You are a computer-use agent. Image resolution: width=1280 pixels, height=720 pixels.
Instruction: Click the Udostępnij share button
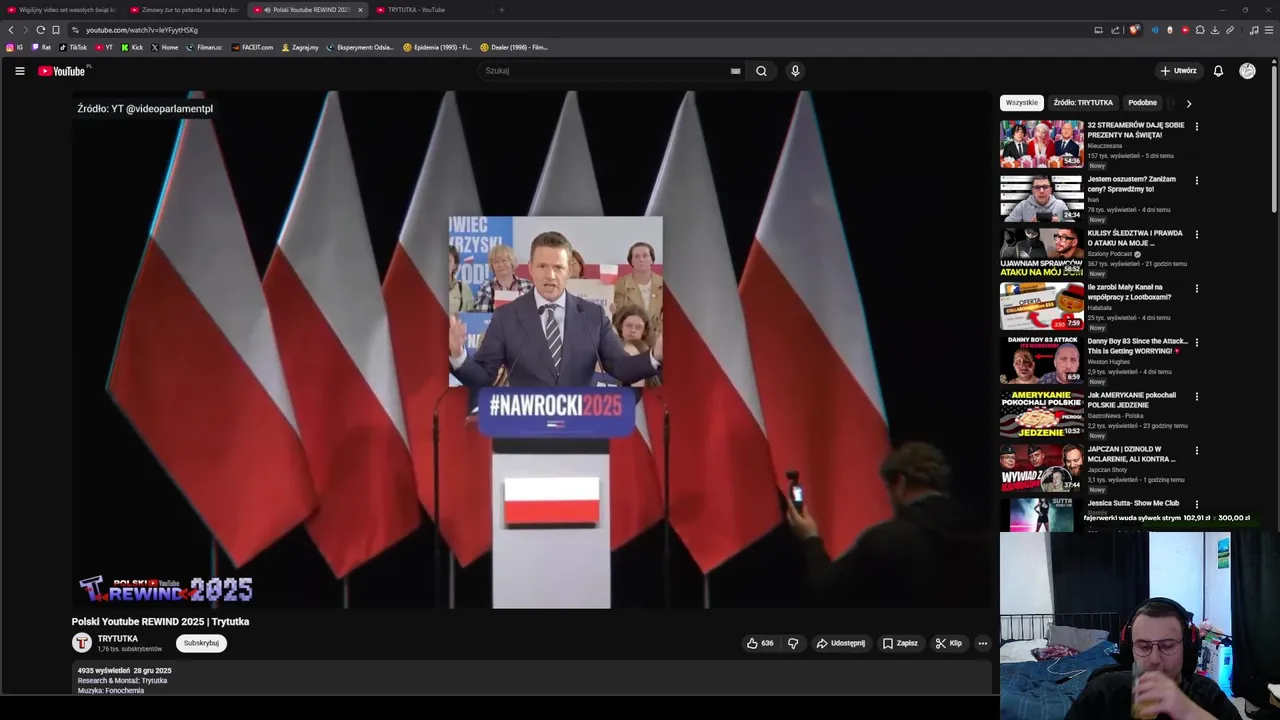(x=841, y=643)
